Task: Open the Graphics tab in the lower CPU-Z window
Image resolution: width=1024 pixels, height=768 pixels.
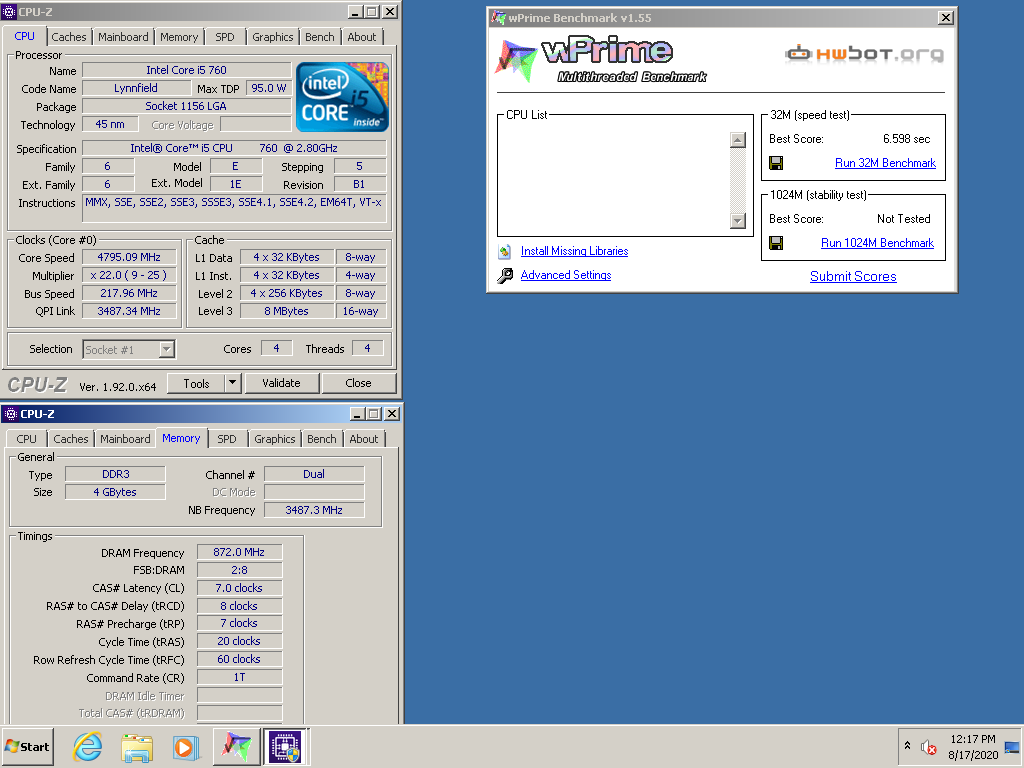Action: pyautogui.click(x=274, y=439)
